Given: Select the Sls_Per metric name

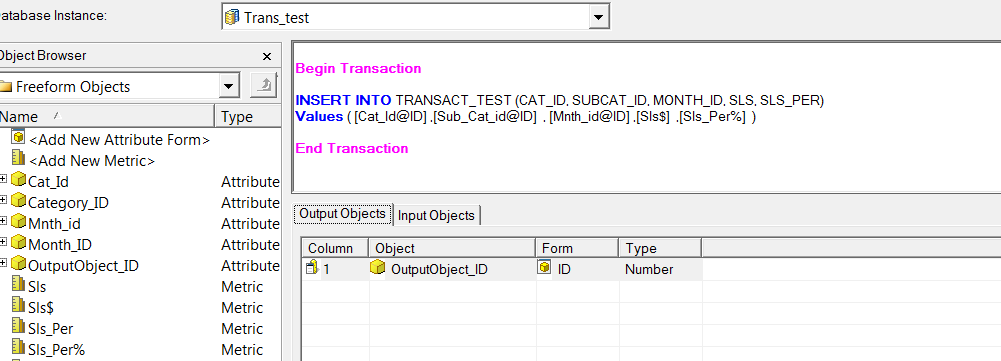Looking at the screenshot, I should tap(50, 329).
